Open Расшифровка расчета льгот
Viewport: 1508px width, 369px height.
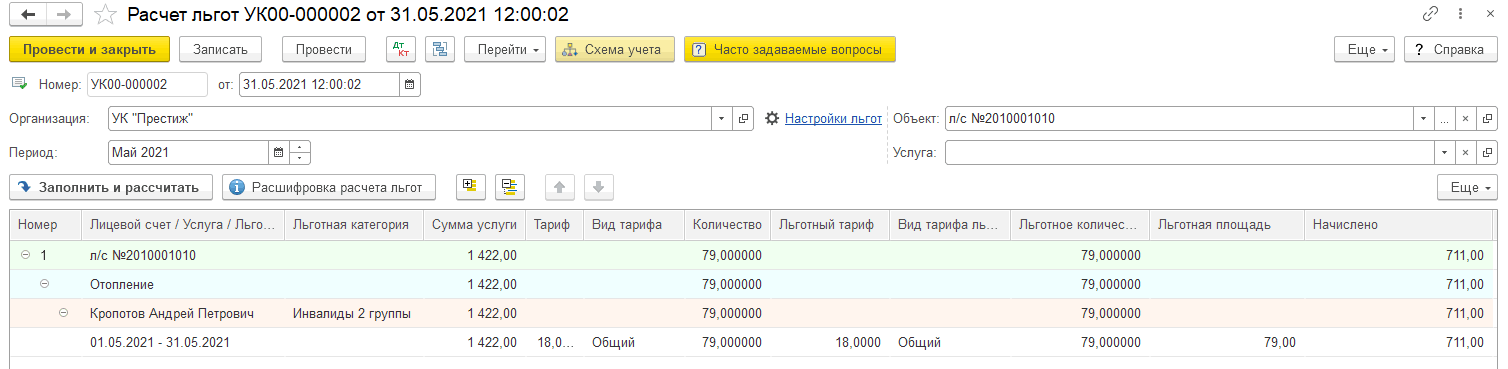tap(329, 187)
